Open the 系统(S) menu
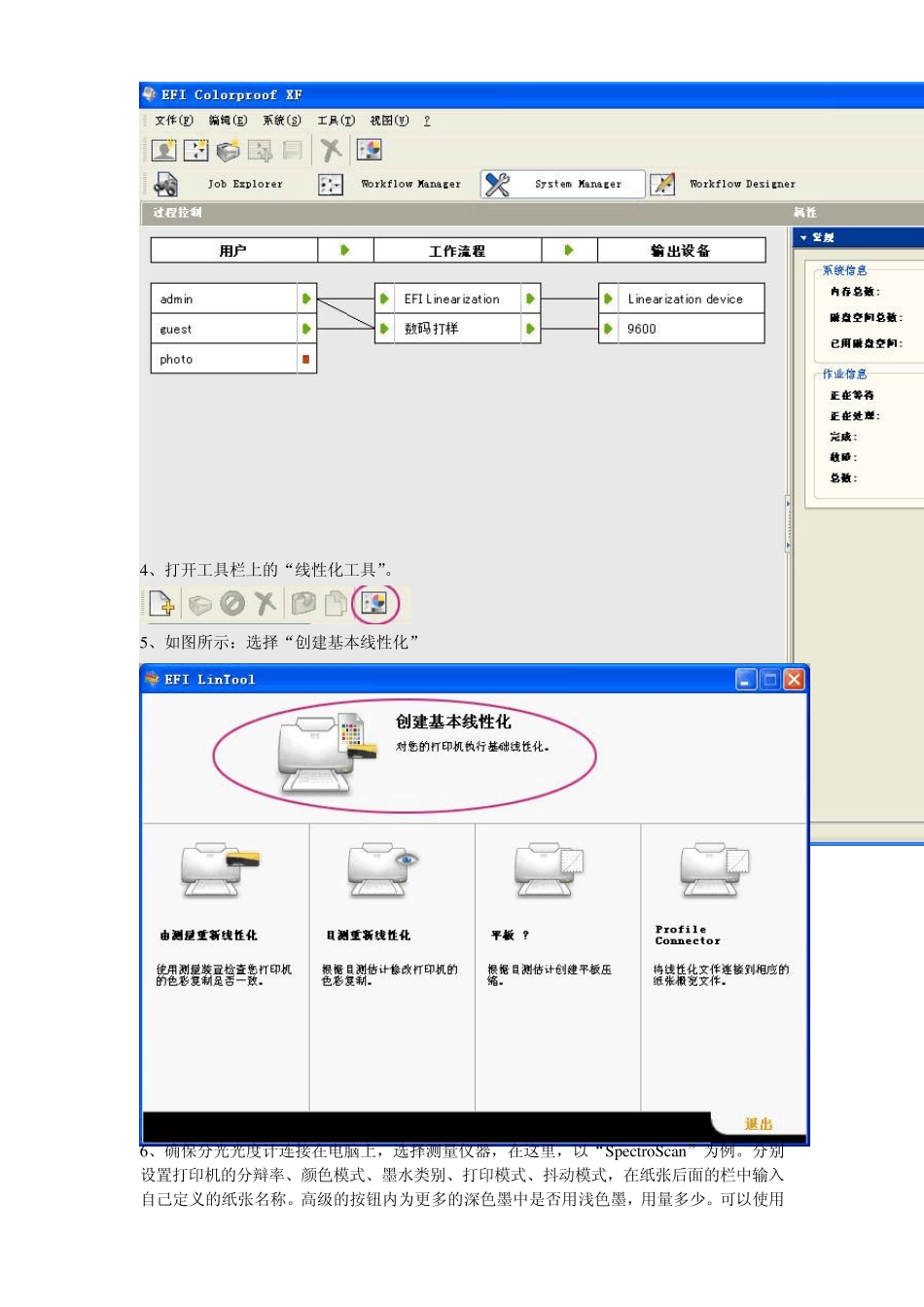The height and width of the screenshot is (1307, 924). coord(282,121)
